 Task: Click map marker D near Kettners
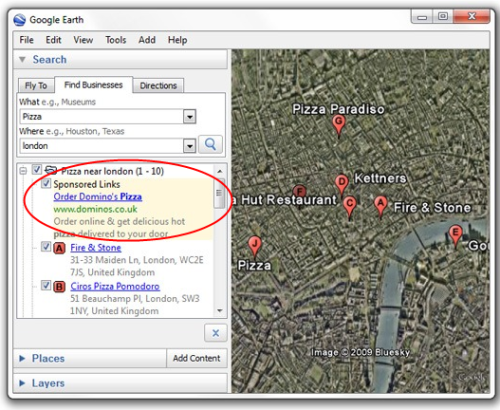point(342,186)
